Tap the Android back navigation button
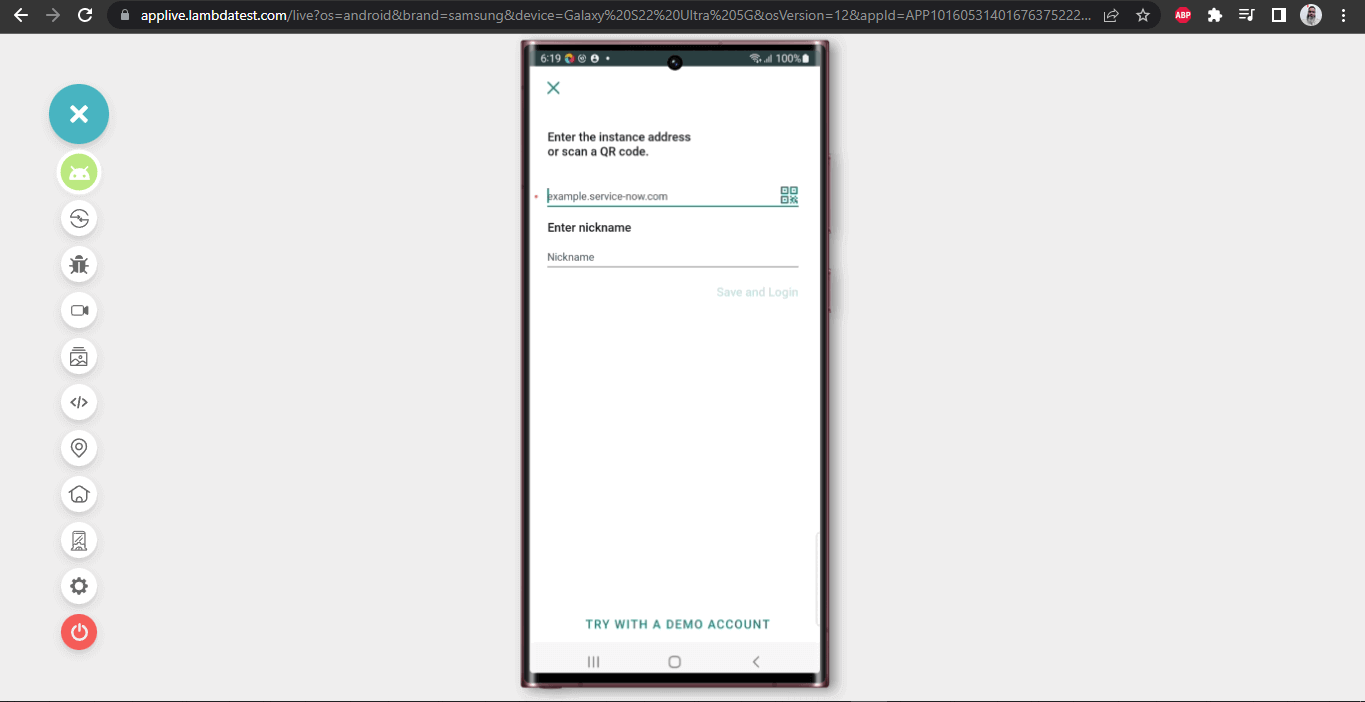1365x702 pixels. [x=756, y=661]
